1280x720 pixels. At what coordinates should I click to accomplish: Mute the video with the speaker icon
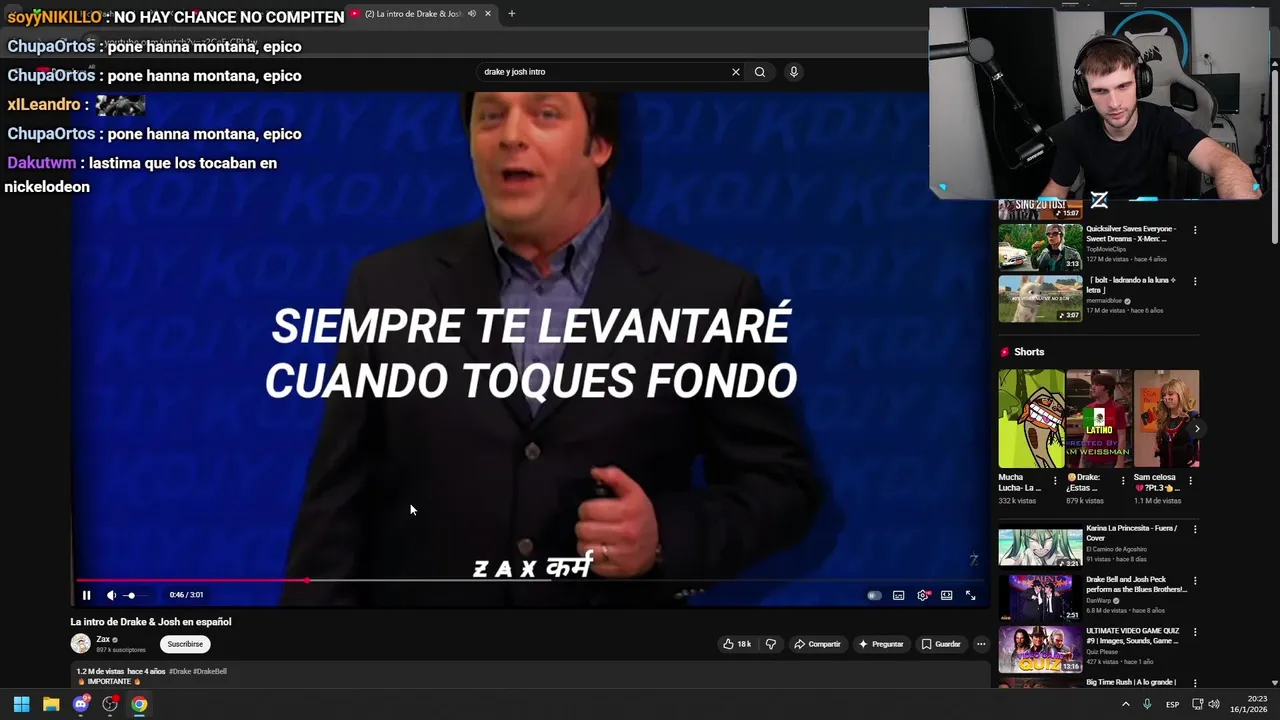(x=111, y=595)
